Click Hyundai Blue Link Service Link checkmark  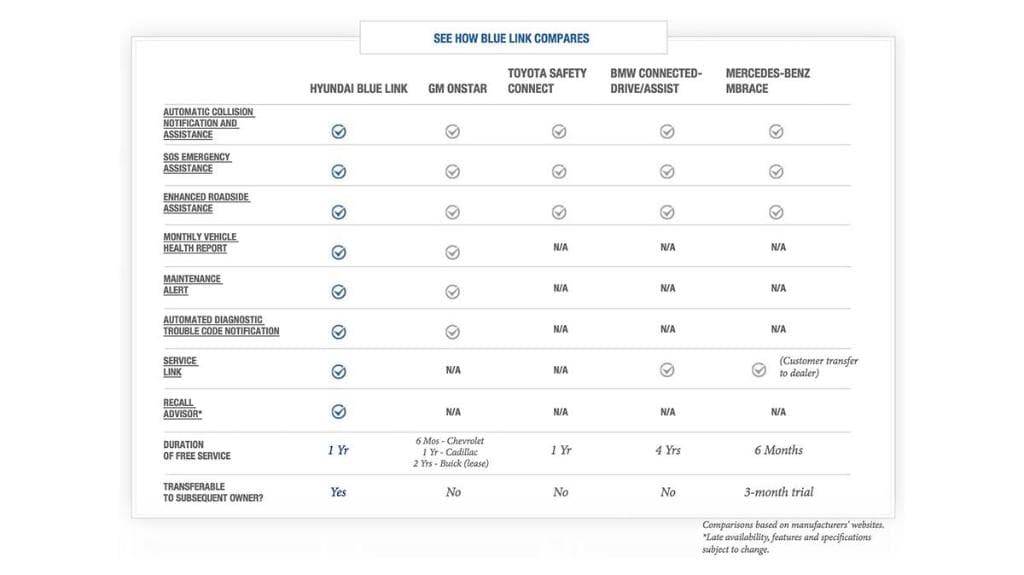pyautogui.click(x=339, y=371)
